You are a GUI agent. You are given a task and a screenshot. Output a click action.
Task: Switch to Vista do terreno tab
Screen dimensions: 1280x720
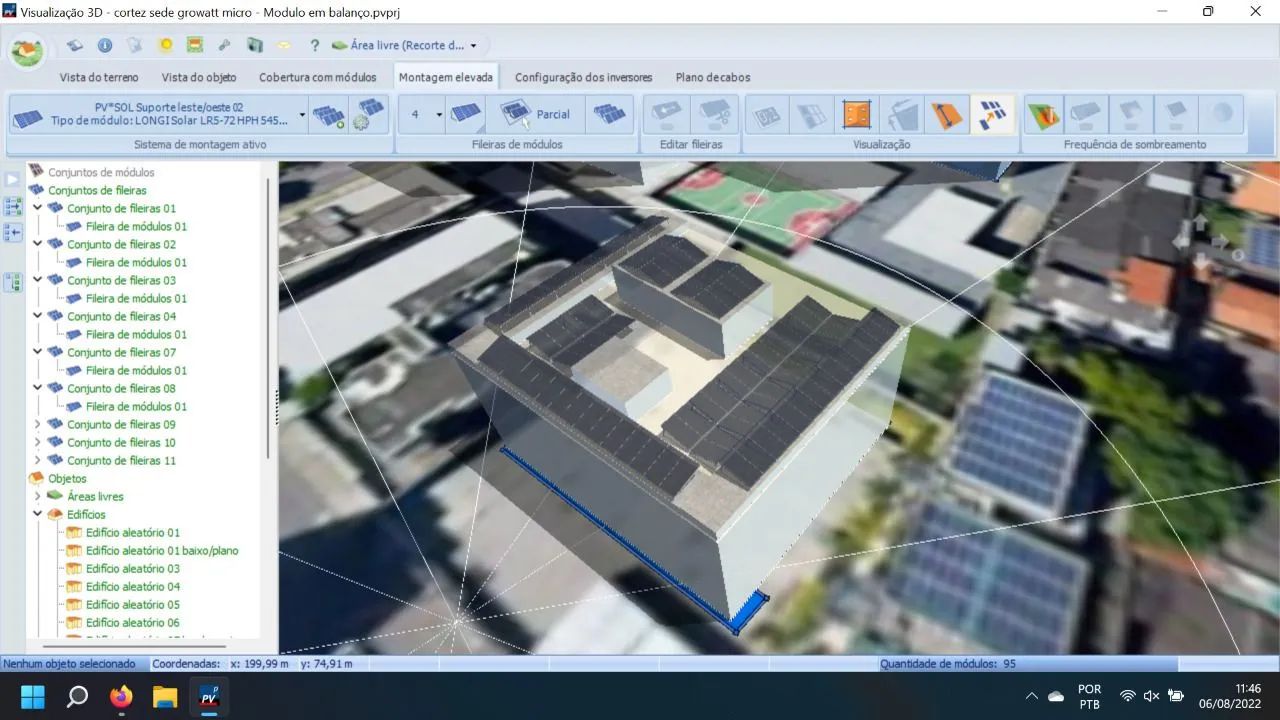(99, 77)
